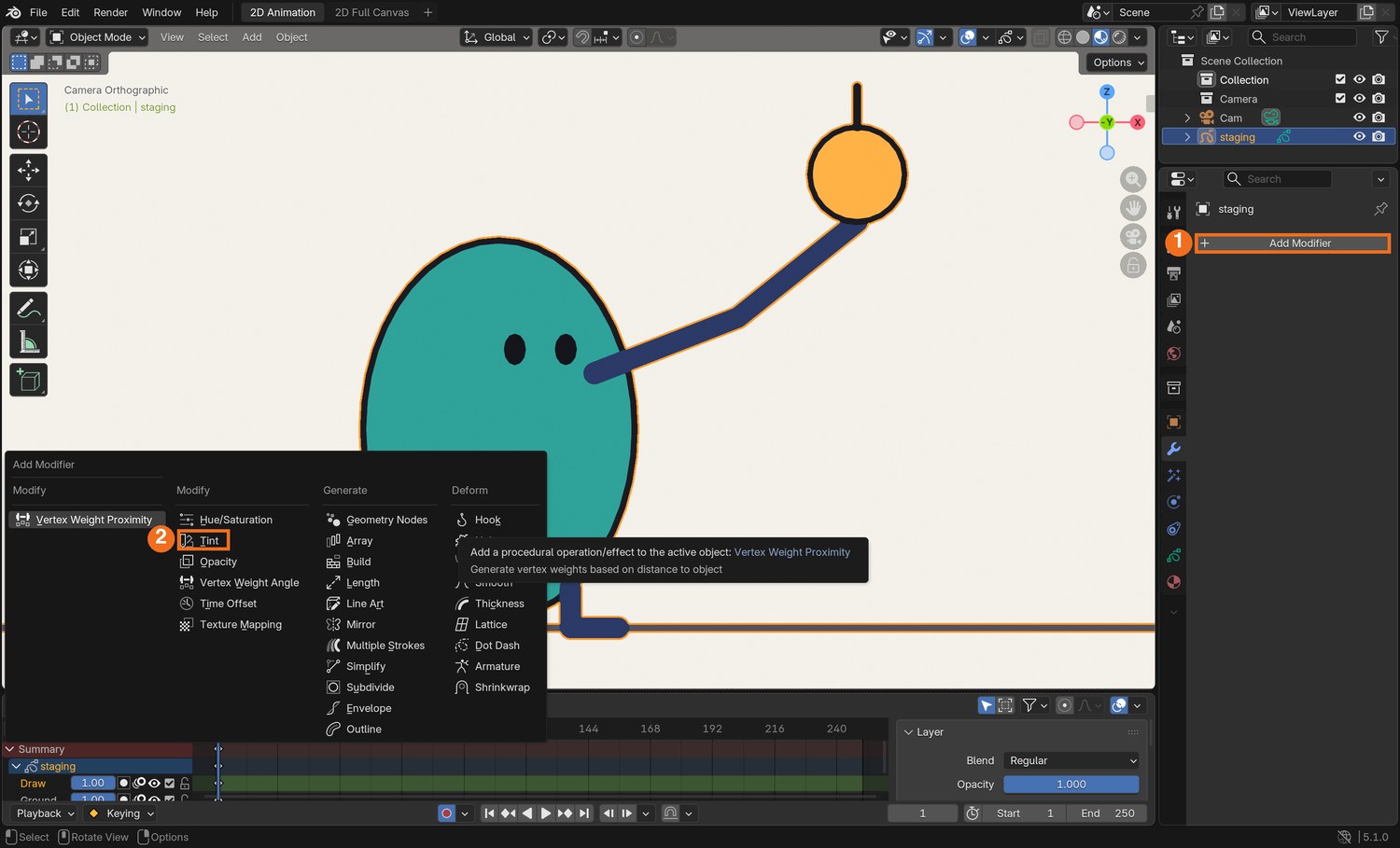The width and height of the screenshot is (1400, 848).
Task: Open the Material properties tab icon
Action: (x=1174, y=582)
